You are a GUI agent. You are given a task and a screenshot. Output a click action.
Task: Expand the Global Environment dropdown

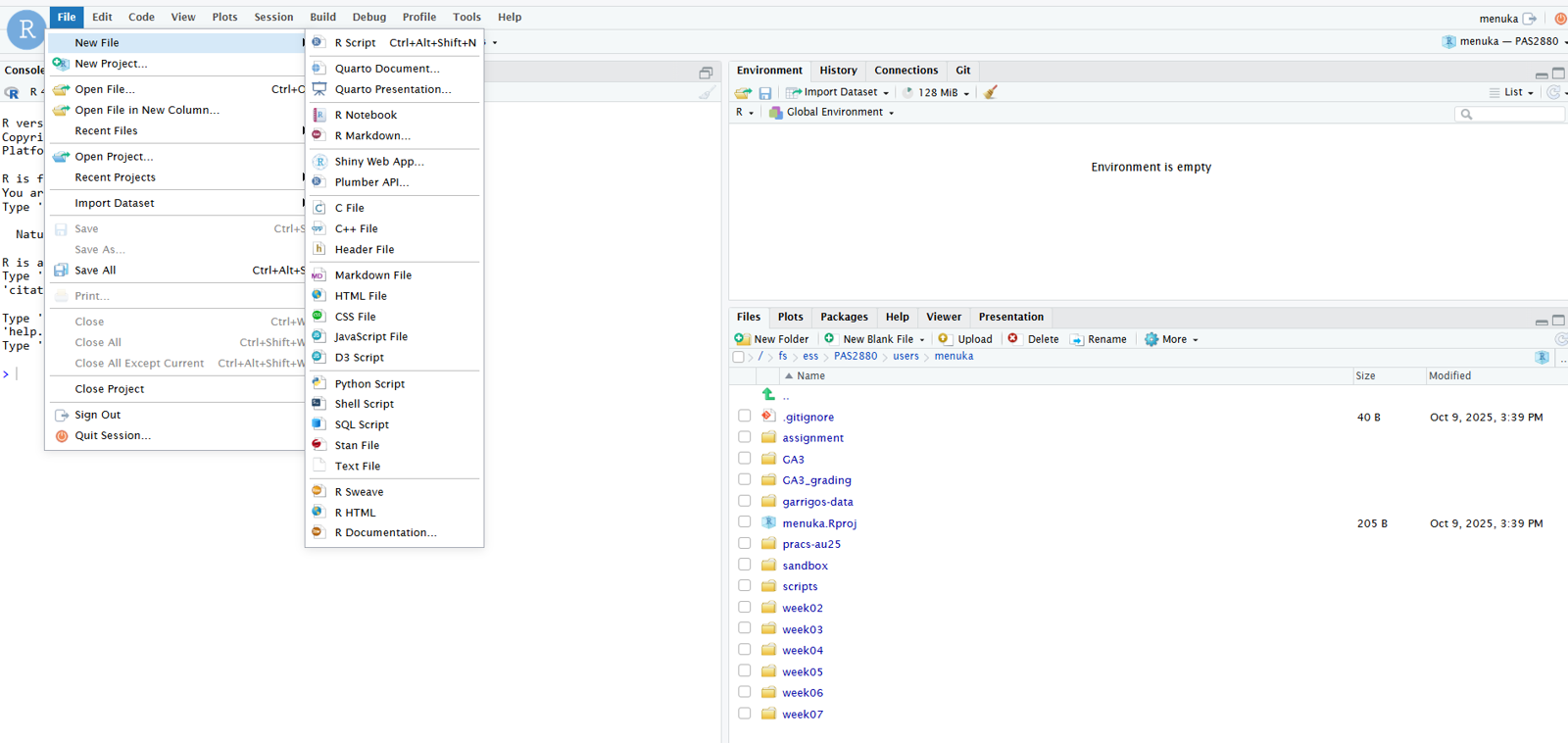point(833,113)
